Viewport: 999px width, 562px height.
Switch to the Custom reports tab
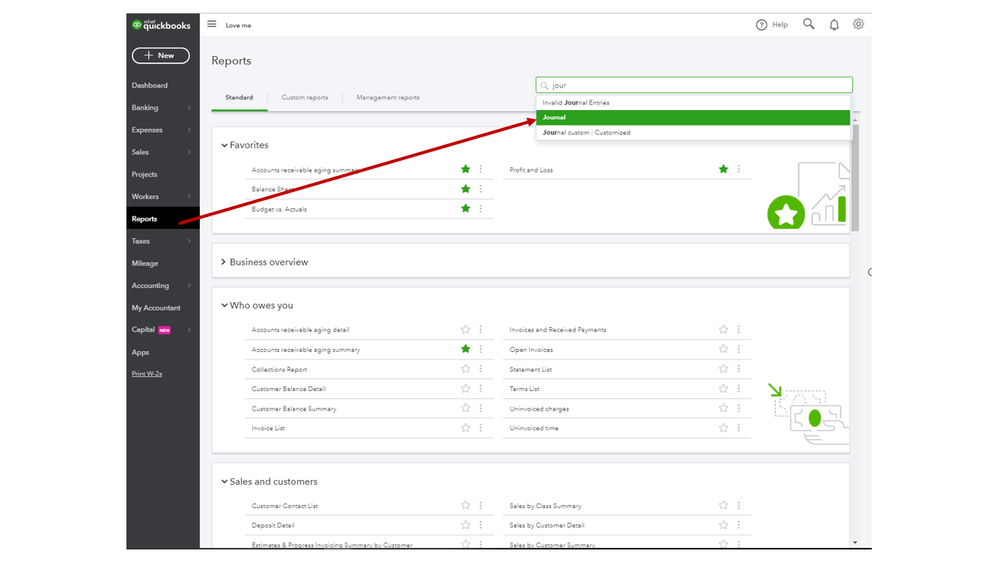click(304, 98)
